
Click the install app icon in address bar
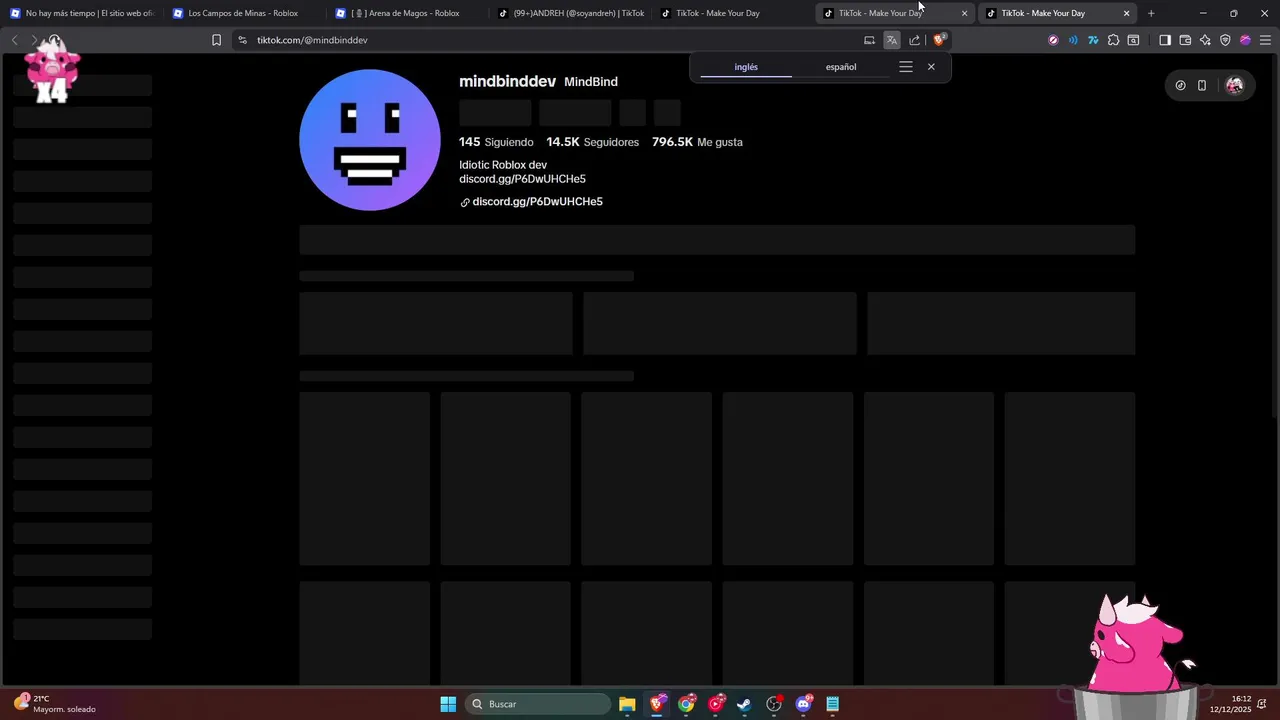pyautogui.click(x=869, y=40)
